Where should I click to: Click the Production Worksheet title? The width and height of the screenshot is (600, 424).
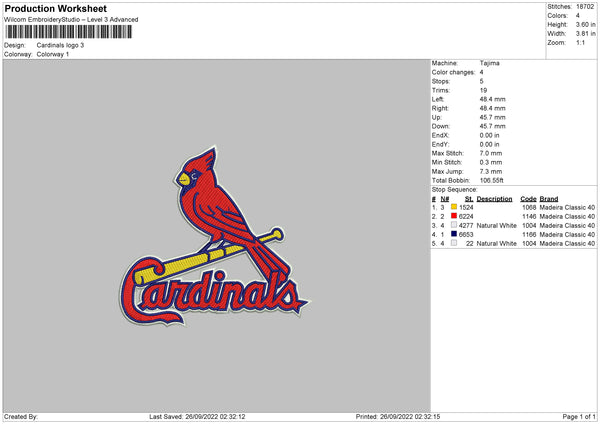pos(55,8)
